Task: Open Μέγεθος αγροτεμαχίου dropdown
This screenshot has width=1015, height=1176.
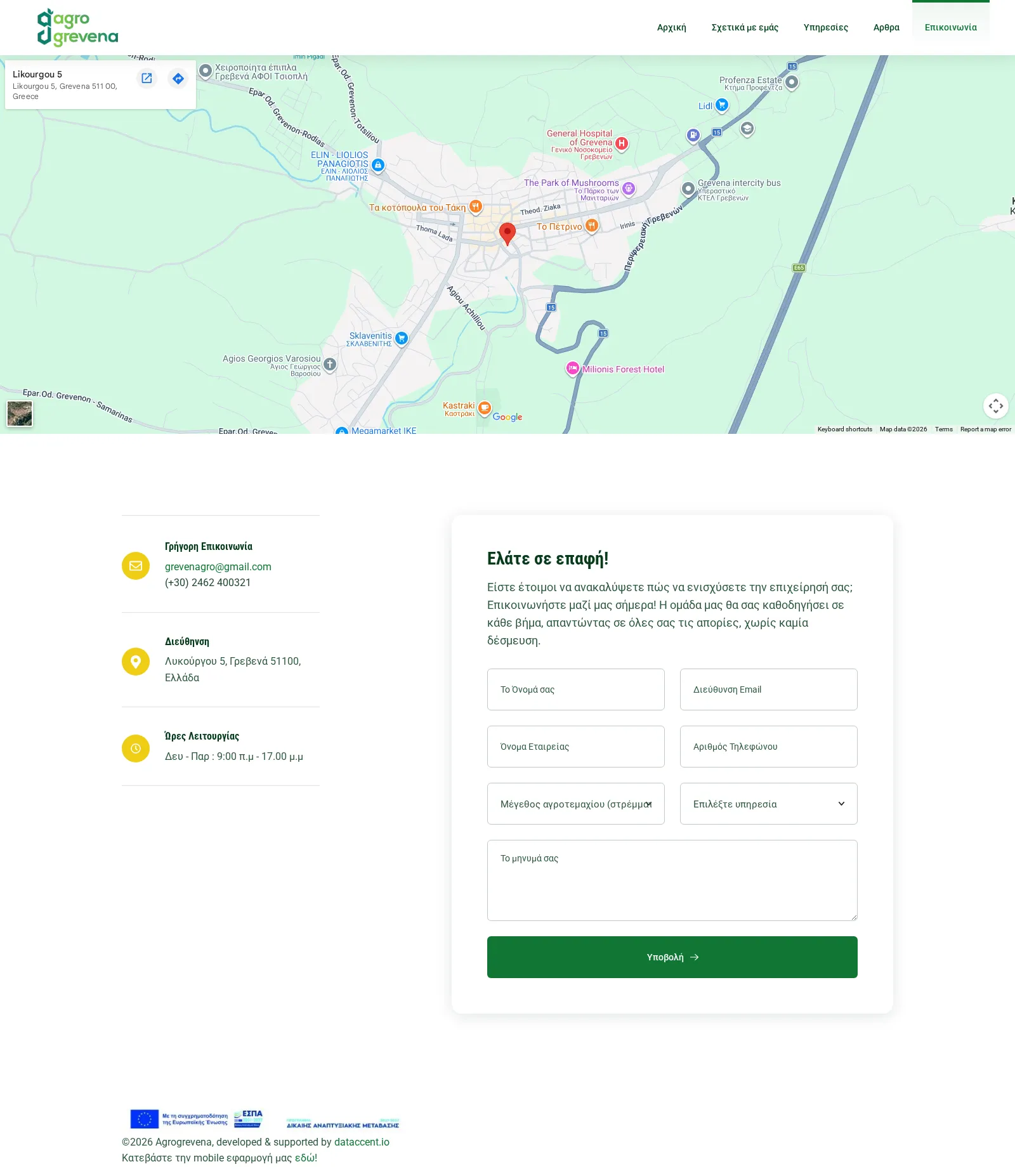Action: [x=575, y=804]
